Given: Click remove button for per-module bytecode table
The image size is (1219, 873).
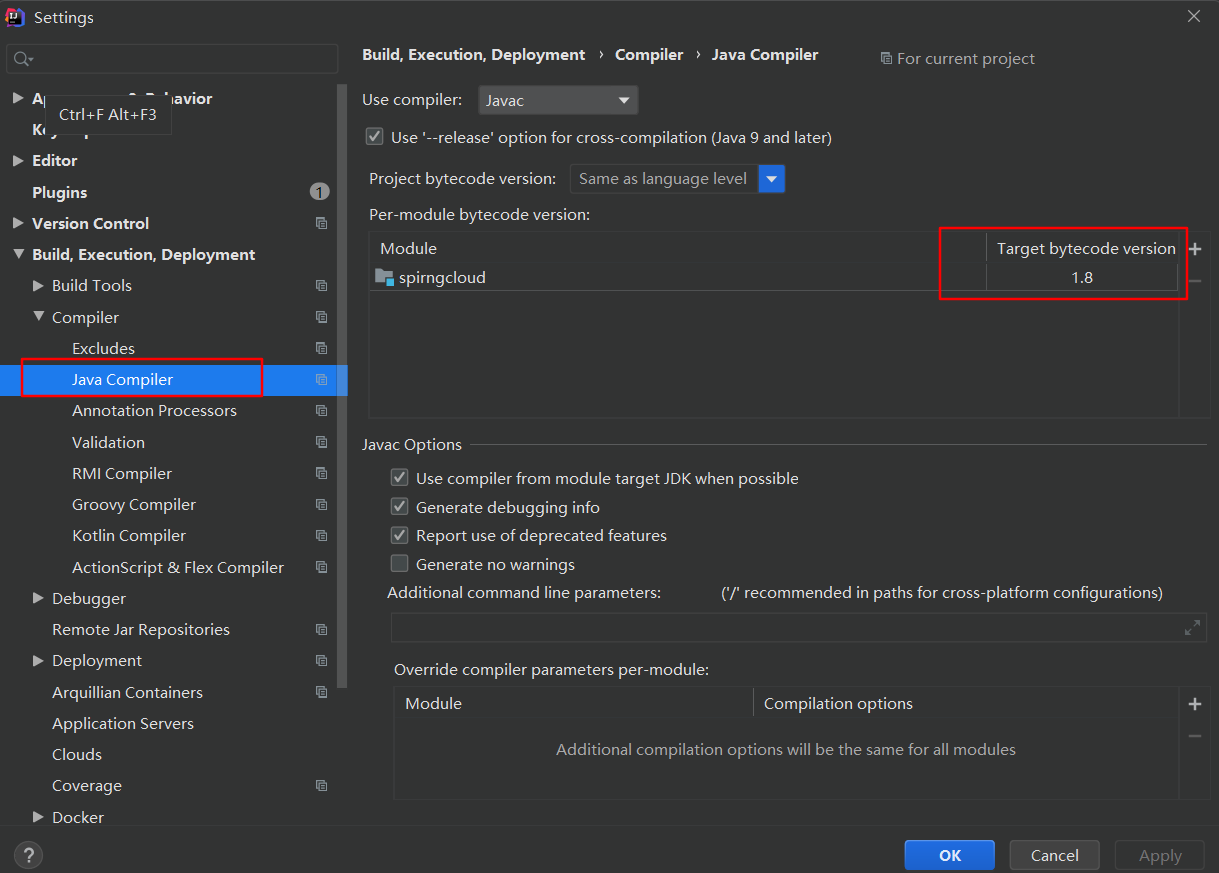Looking at the screenshot, I should click(1194, 281).
